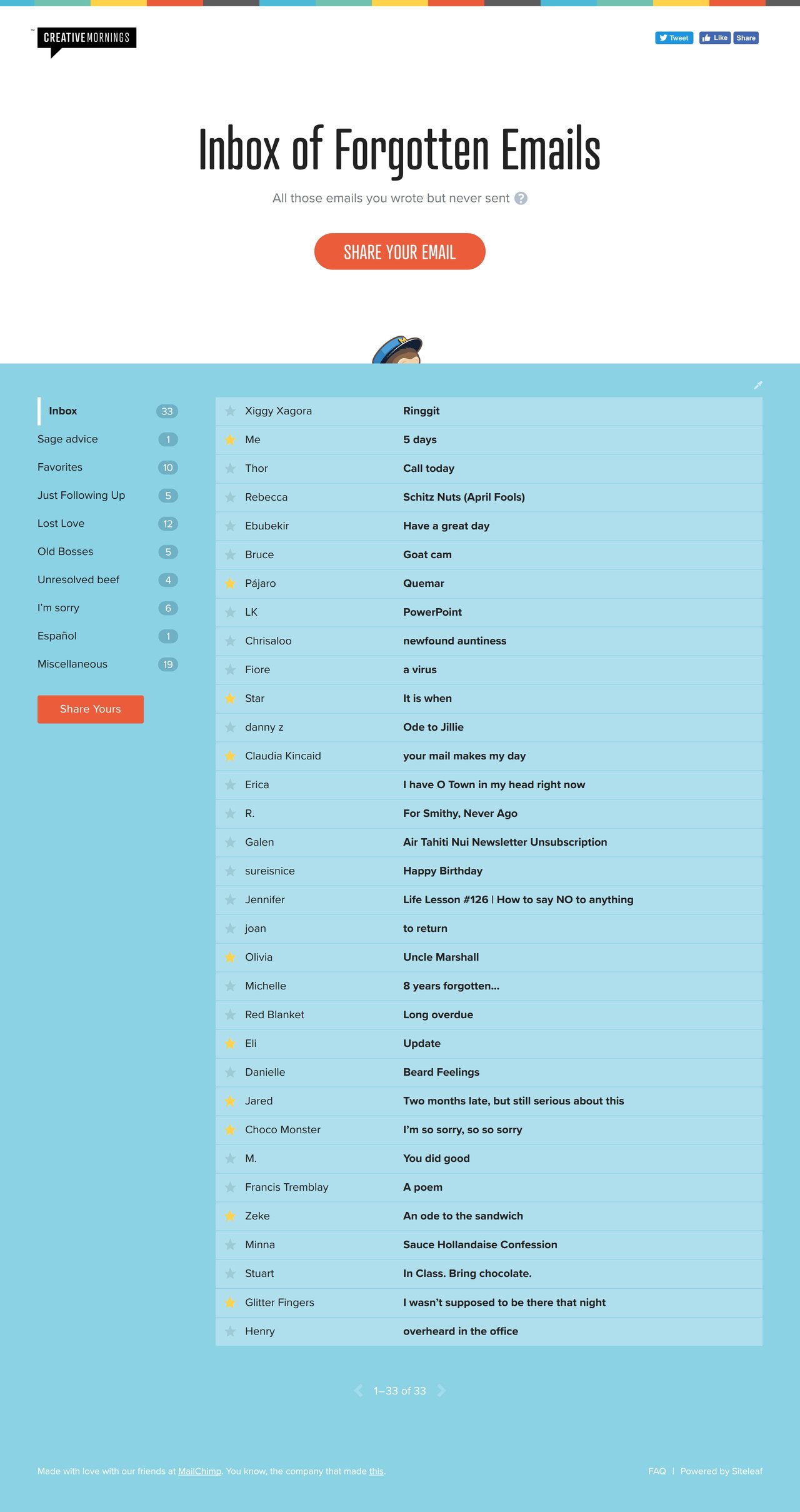The width and height of the screenshot is (800, 1512).
Task: Go to next page arrow
Action: [441, 1391]
